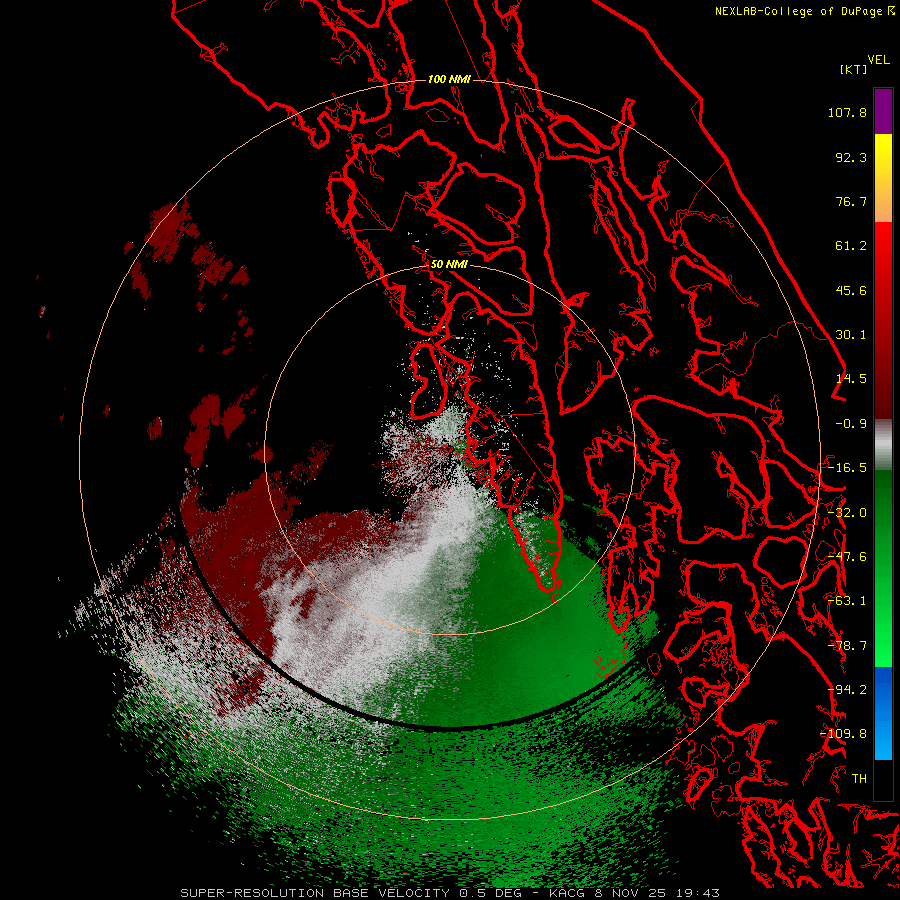Click the 100 NMI range ring label
Screen dimensions: 900x900
tap(449, 79)
